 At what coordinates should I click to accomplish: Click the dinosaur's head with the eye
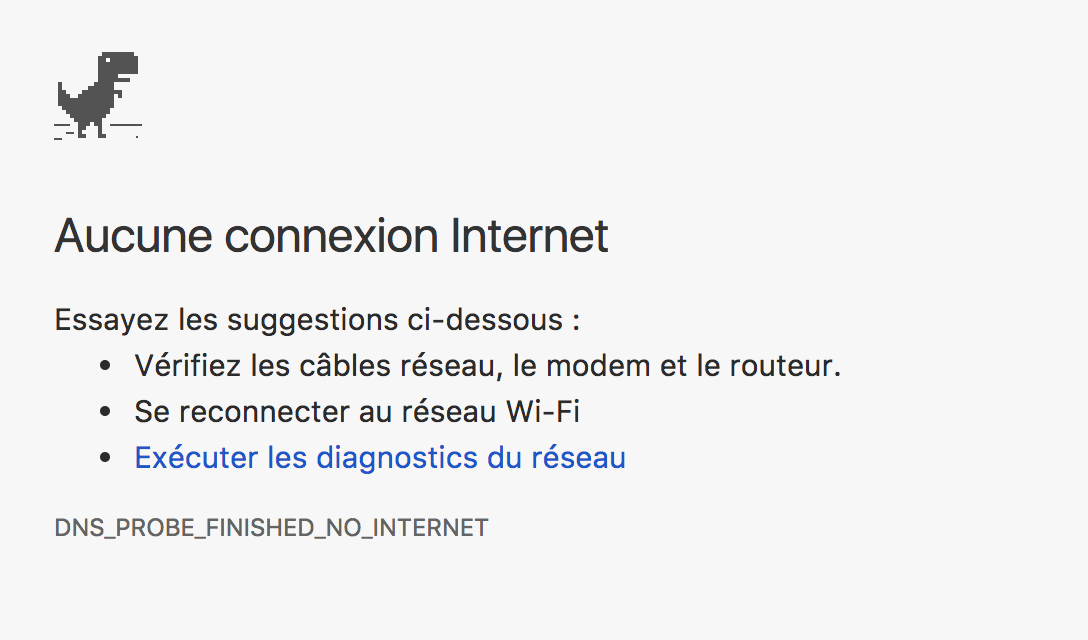(x=119, y=65)
